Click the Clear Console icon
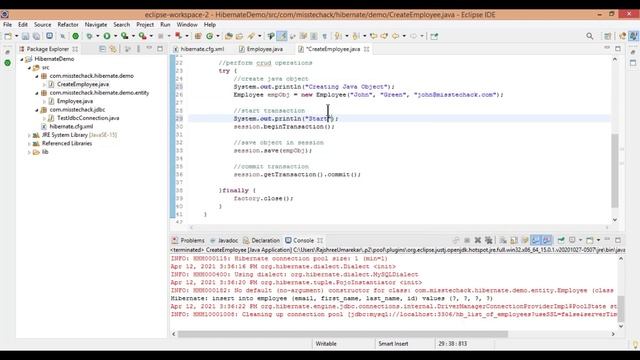 coord(503,240)
